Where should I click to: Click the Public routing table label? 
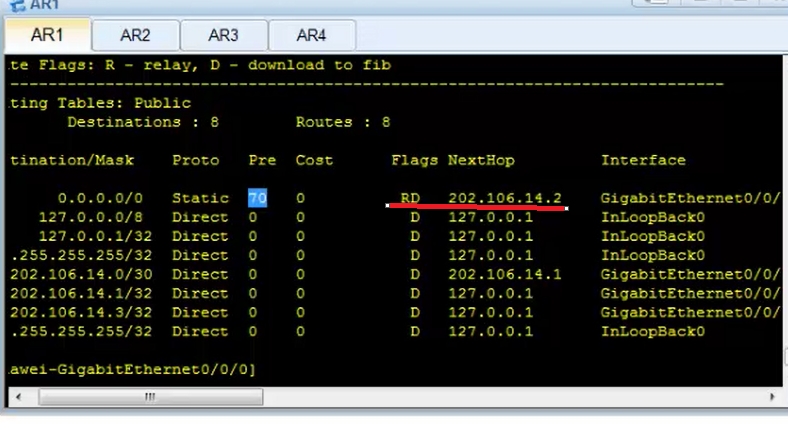[162, 103]
